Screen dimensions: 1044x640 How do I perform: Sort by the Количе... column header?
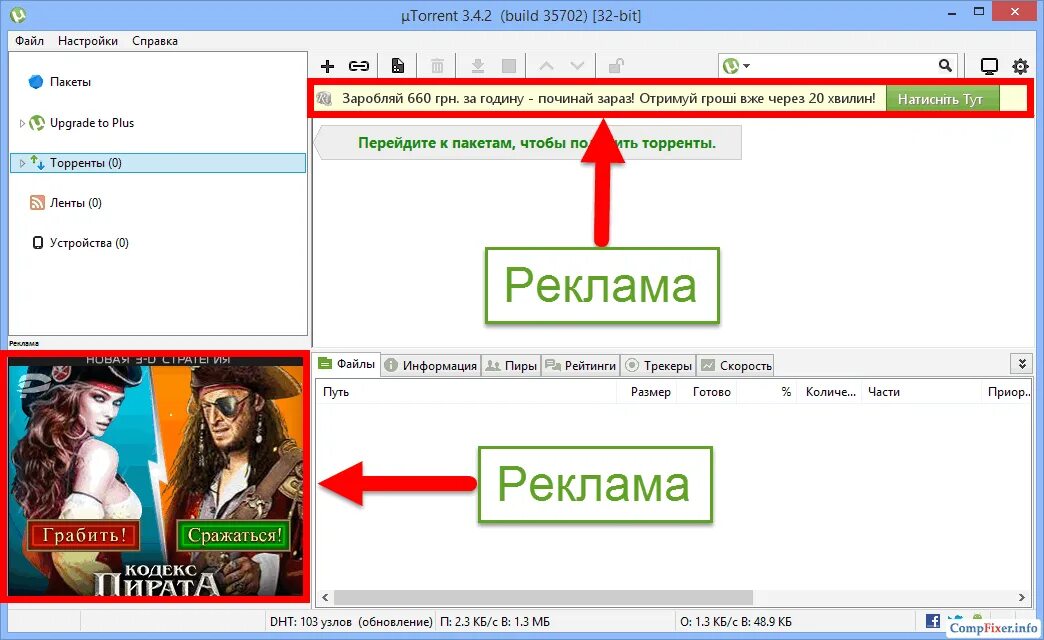pyautogui.click(x=829, y=392)
